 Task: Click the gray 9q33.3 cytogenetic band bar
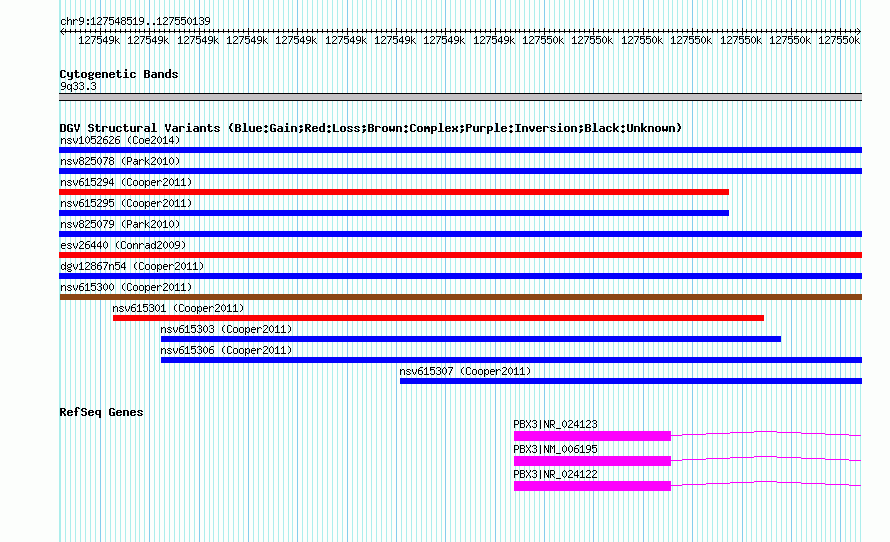pyautogui.click(x=460, y=97)
